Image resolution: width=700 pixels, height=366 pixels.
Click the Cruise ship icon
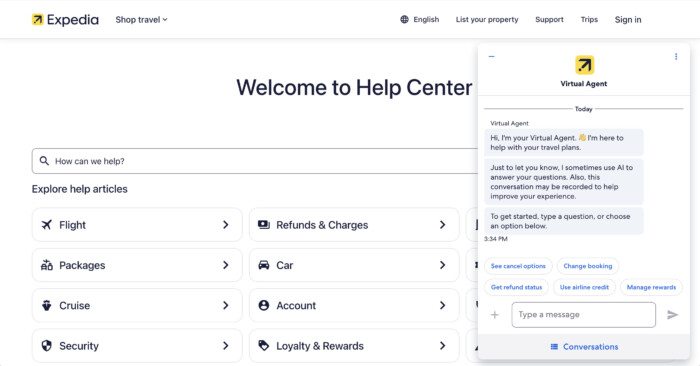click(46, 305)
